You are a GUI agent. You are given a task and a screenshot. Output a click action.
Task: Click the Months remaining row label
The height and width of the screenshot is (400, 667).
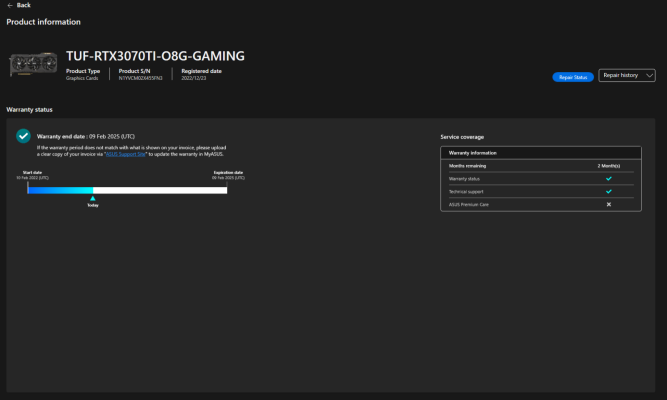click(x=467, y=166)
